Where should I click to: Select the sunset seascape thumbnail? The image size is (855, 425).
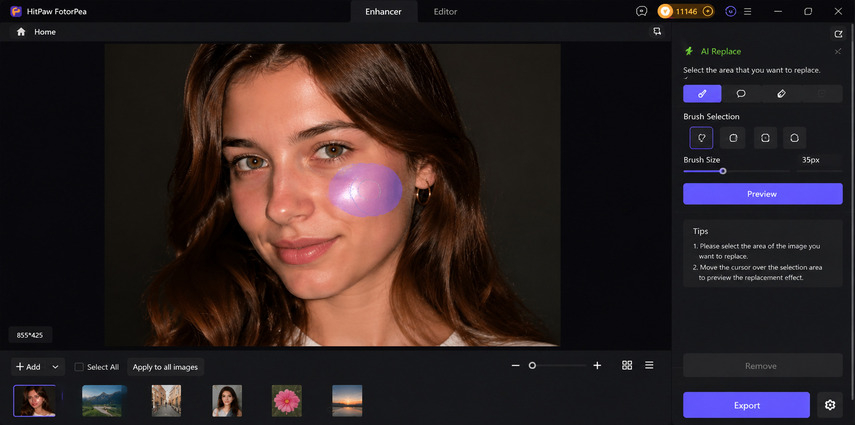(x=347, y=400)
